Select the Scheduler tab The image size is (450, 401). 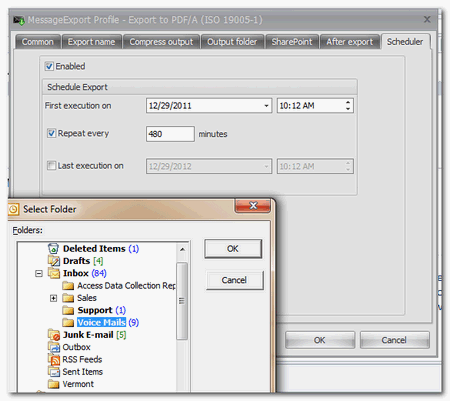405,42
